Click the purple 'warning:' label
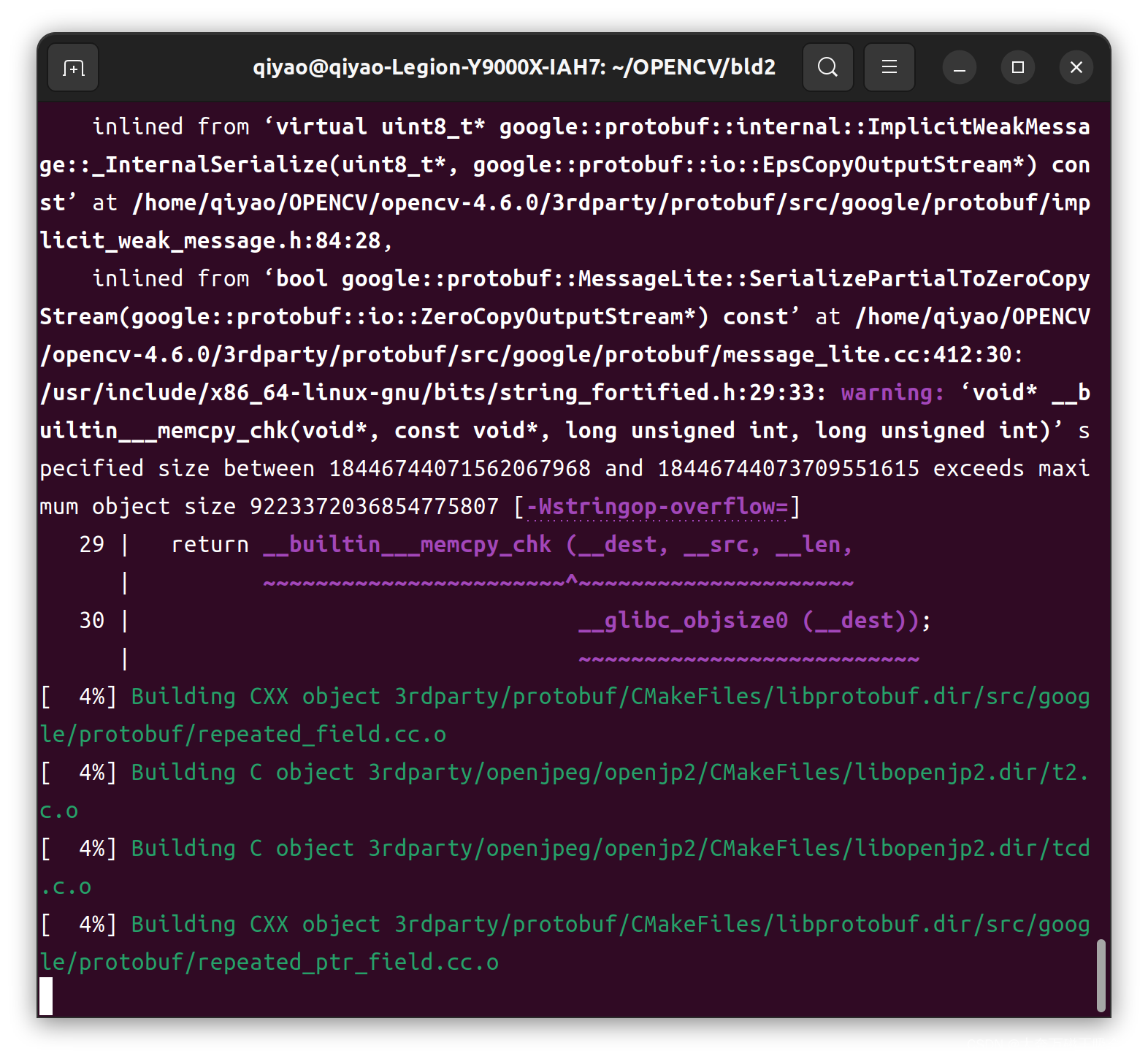The height and width of the screenshot is (1059, 1148). 892,393
